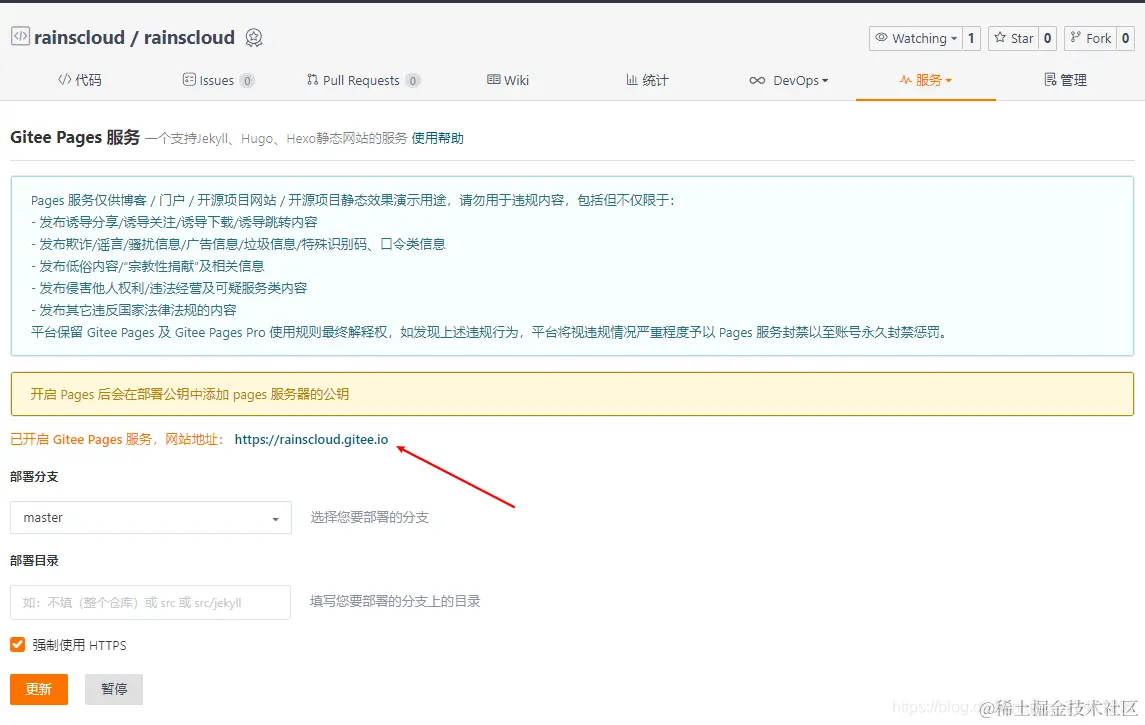Image resolution: width=1145 pixels, height=725 pixels.
Task: Click the rainscloud owner name link
Action: point(80,37)
